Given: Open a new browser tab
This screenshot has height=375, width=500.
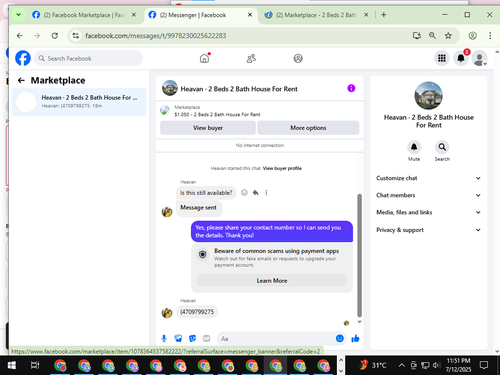Looking at the screenshot, I should [384, 15].
